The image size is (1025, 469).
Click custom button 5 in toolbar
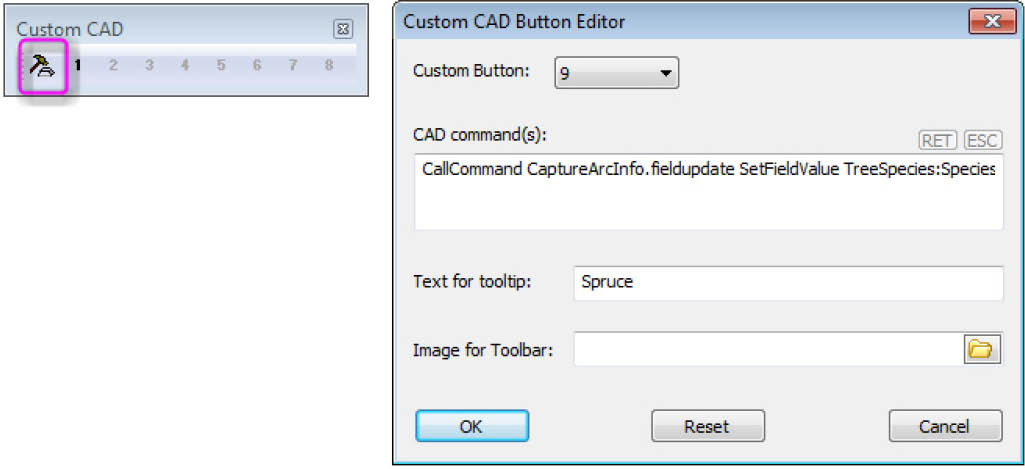pyautogui.click(x=222, y=65)
